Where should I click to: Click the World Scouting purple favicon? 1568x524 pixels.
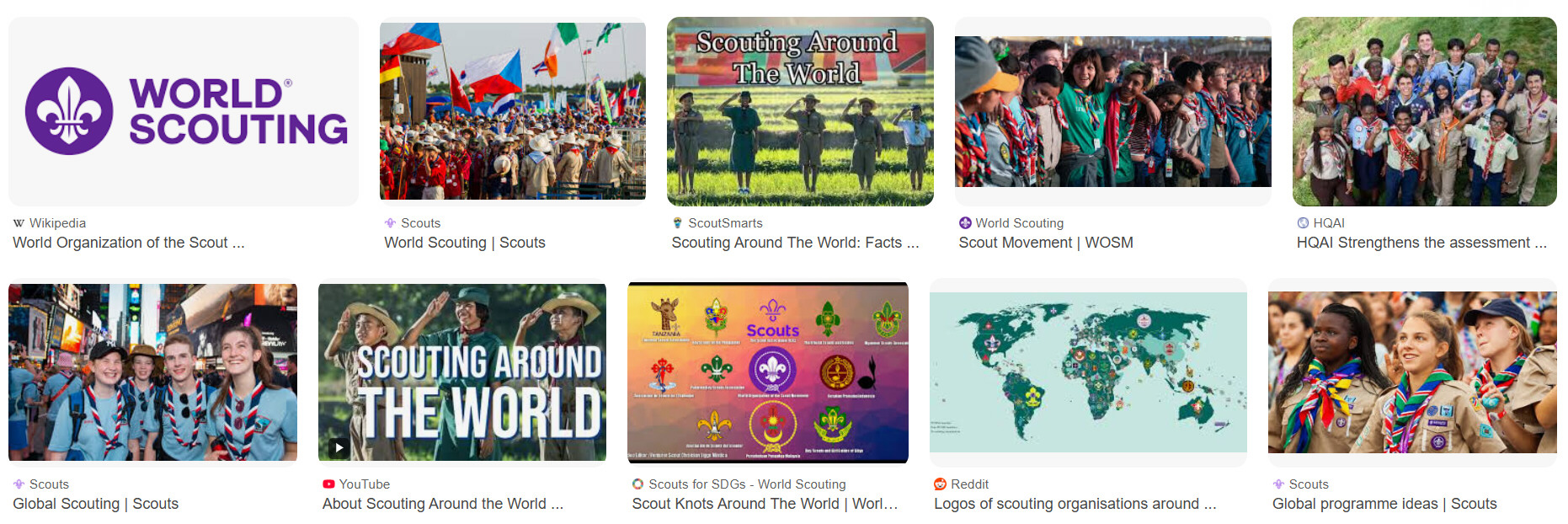[x=965, y=223]
